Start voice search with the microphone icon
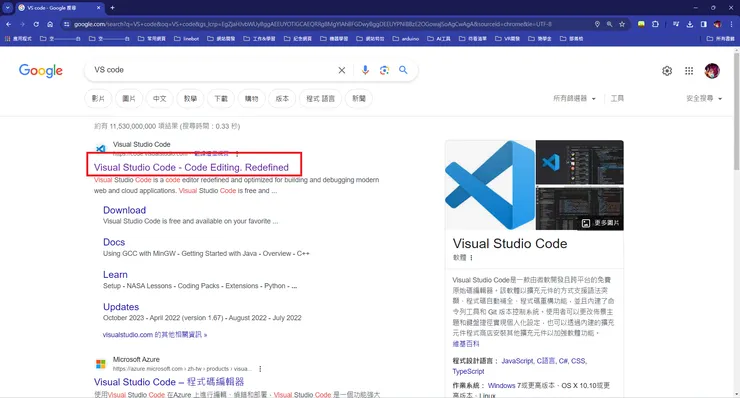This screenshot has height=398, width=740. click(365, 70)
